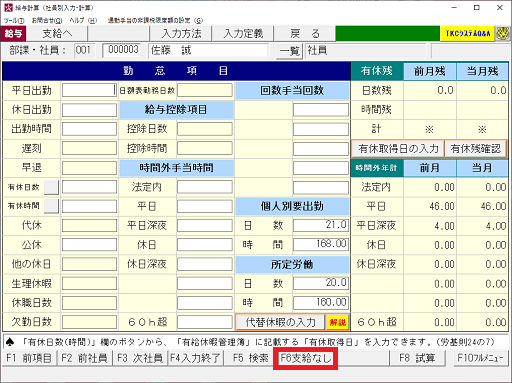
Task: Click the 社員 employee category field
Action: [365, 51]
